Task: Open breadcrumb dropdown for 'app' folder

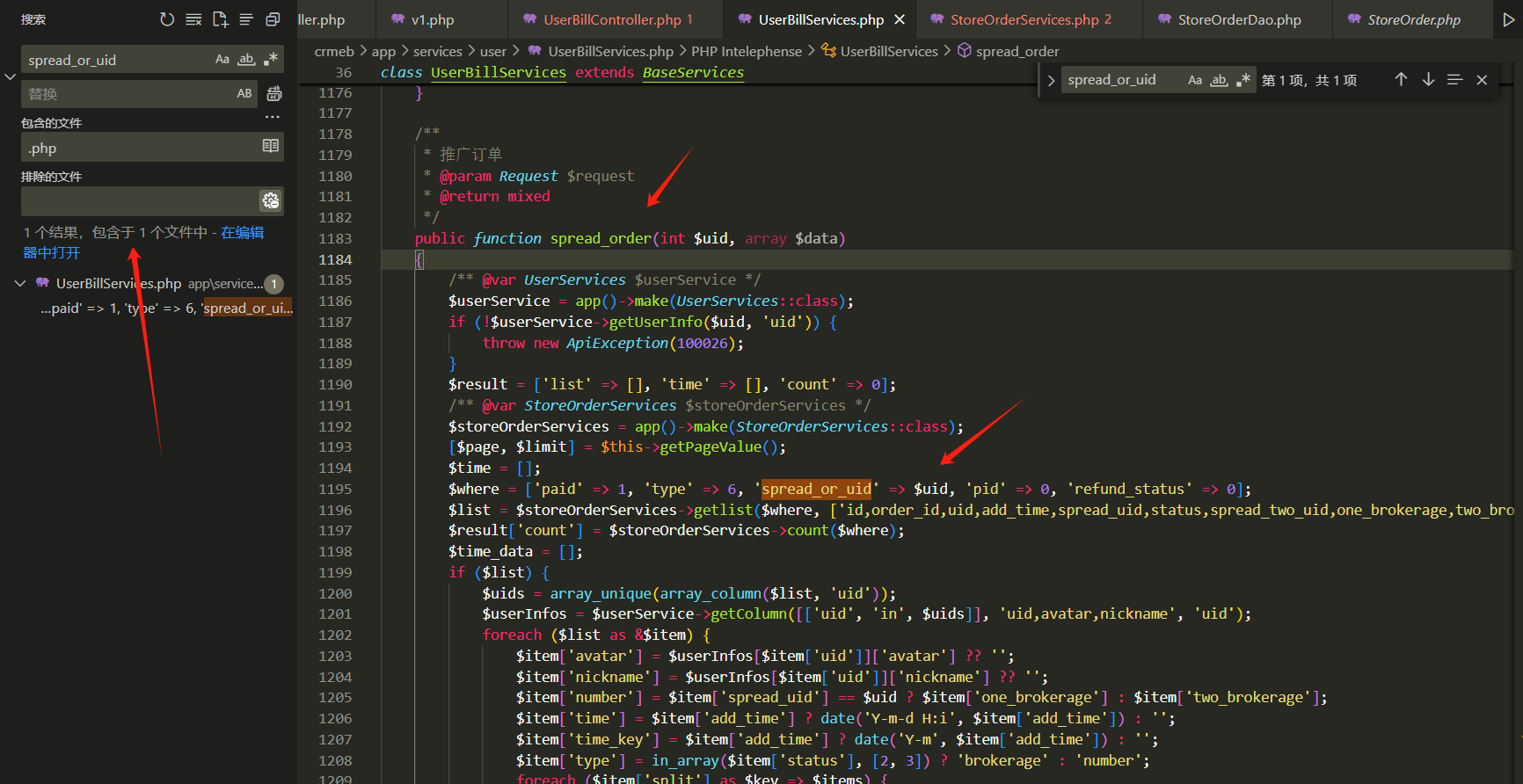Action: 383,51
